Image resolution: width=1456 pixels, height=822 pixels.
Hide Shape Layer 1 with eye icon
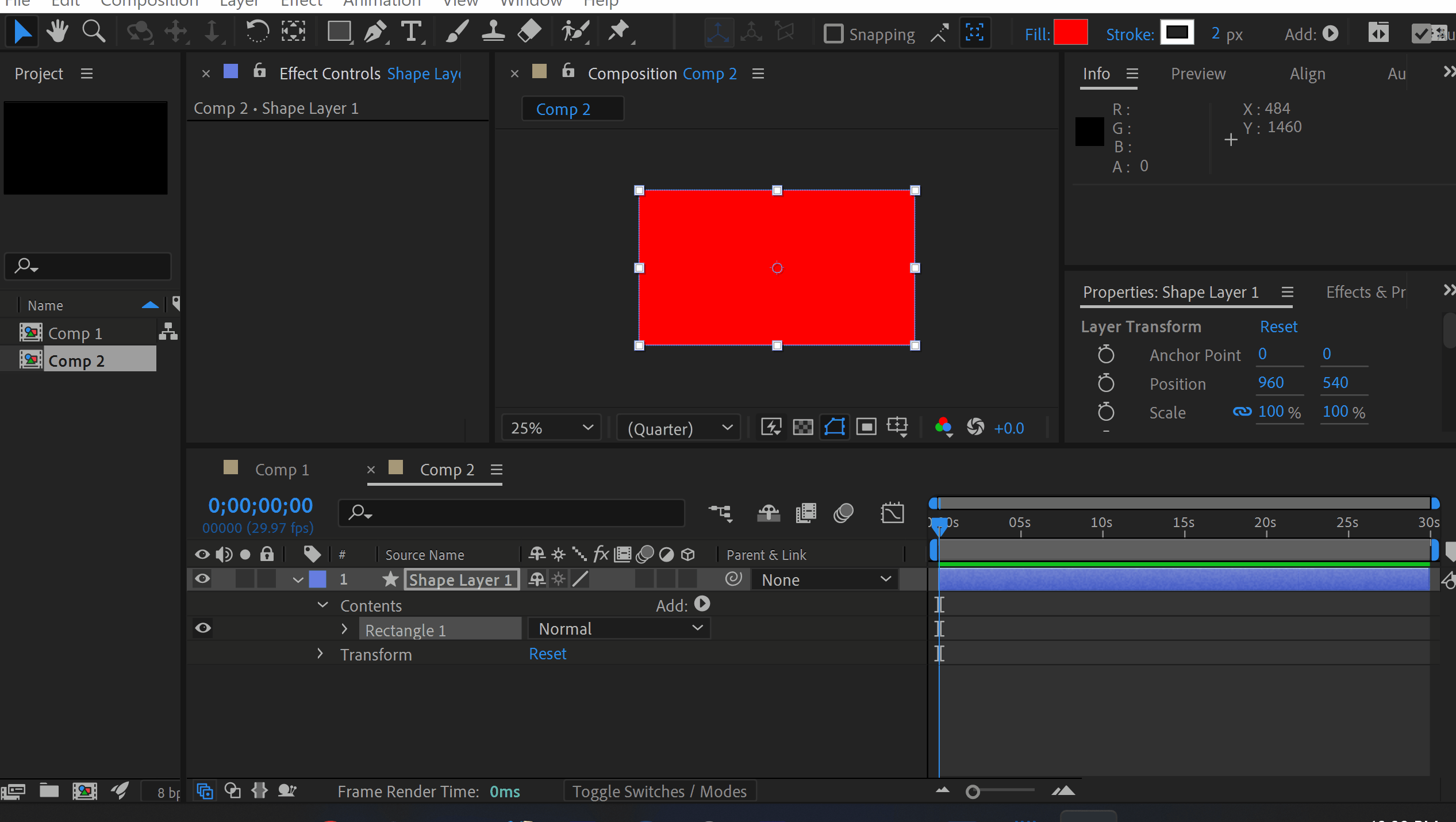coord(202,579)
